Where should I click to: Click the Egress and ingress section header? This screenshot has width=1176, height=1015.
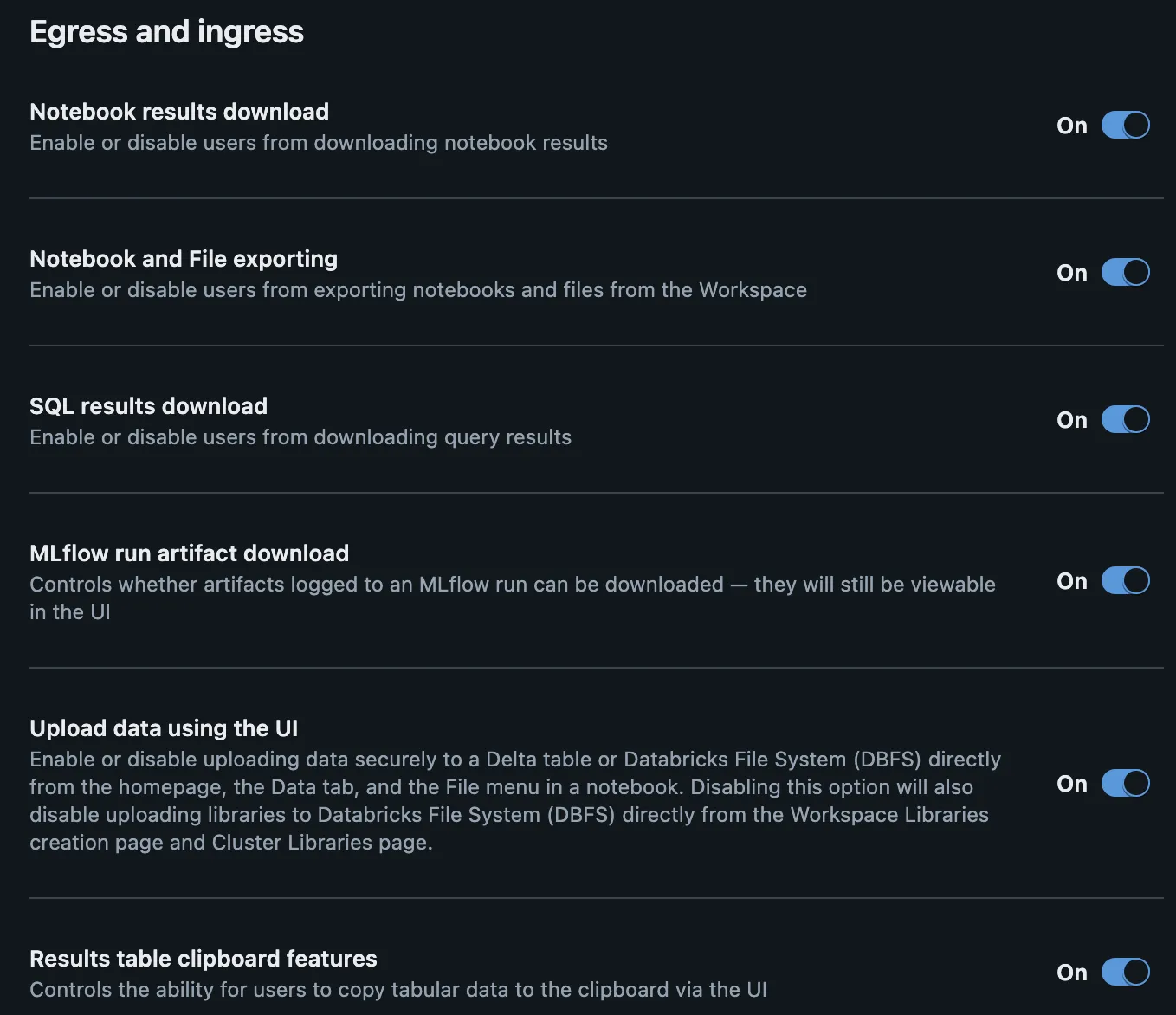tap(167, 31)
